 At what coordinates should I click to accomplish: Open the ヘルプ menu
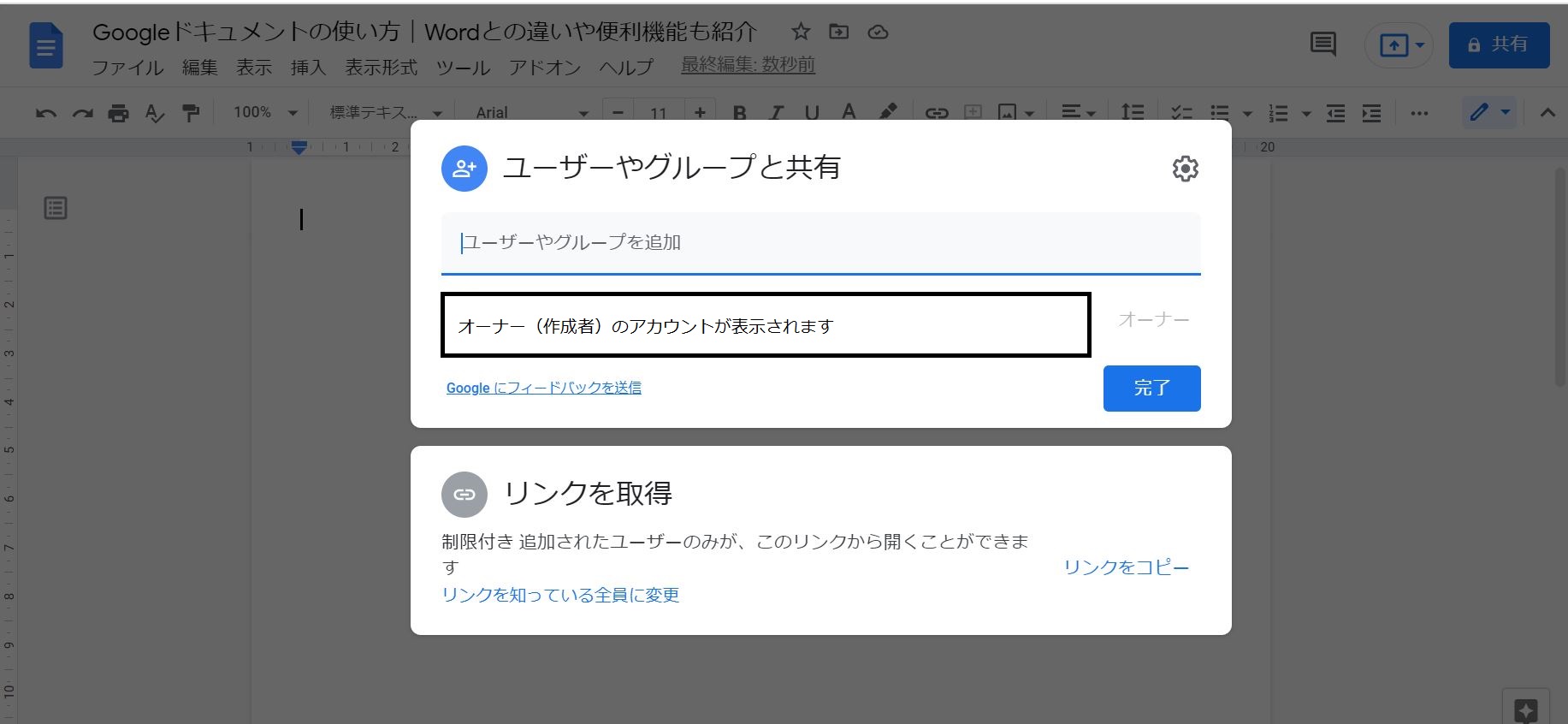(x=626, y=67)
